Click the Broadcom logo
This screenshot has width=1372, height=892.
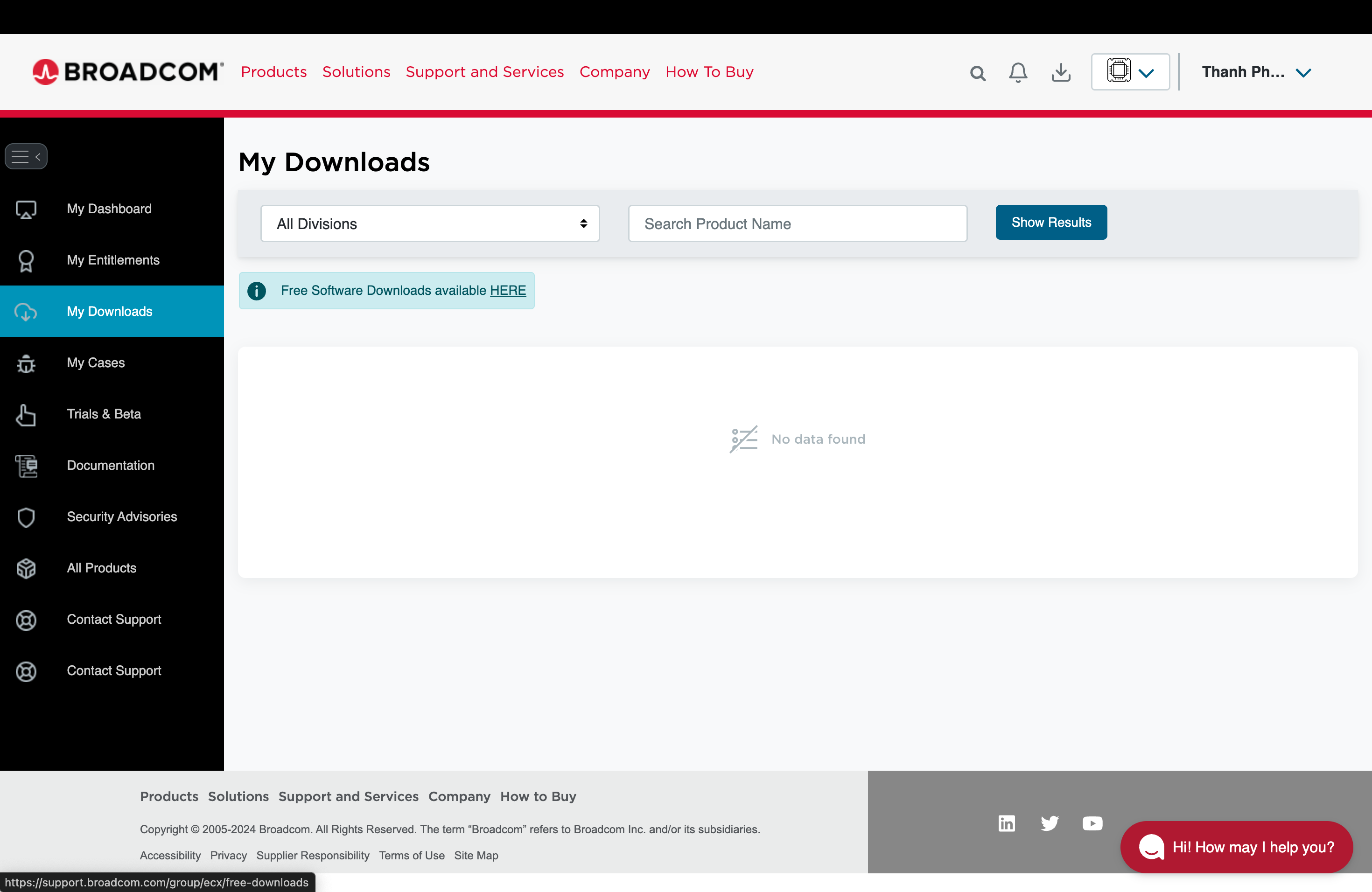pos(128,72)
